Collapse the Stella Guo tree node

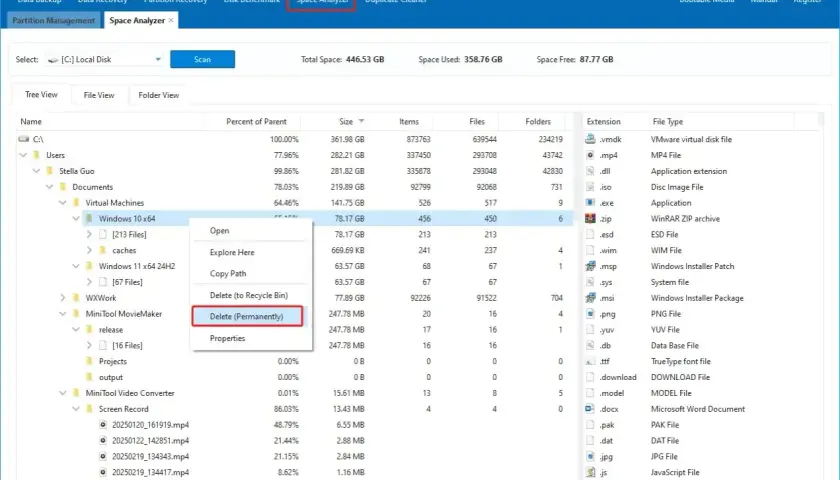[x=36, y=171]
